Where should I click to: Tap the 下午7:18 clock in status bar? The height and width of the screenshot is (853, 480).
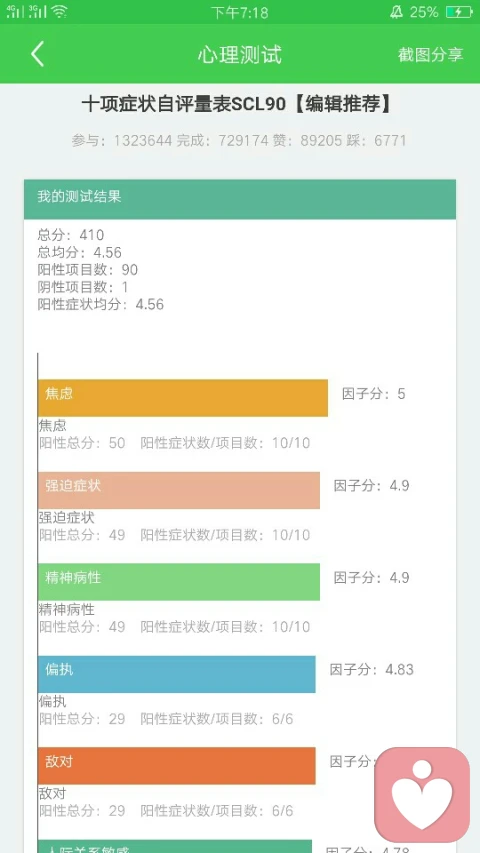pyautogui.click(x=239, y=12)
